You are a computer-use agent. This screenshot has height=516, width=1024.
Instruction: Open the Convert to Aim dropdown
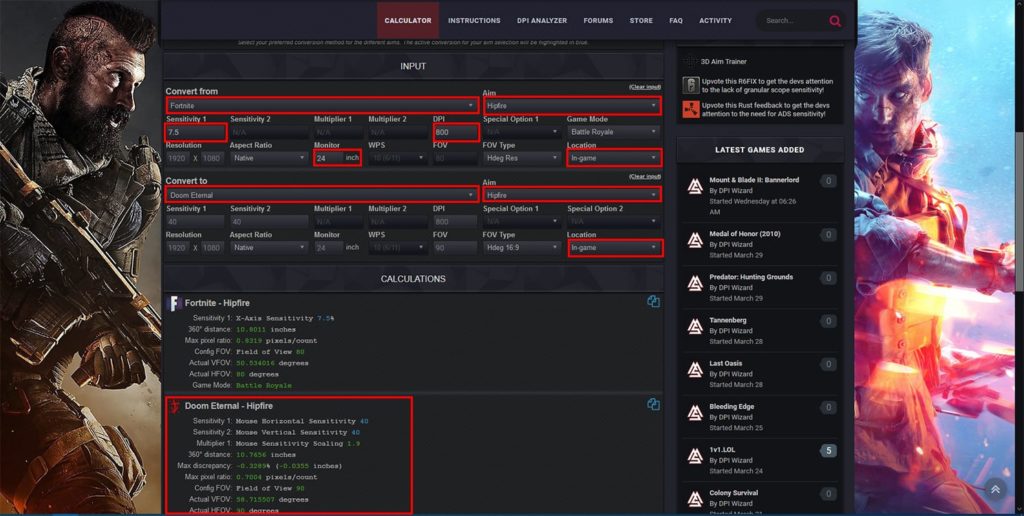(572, 195)
